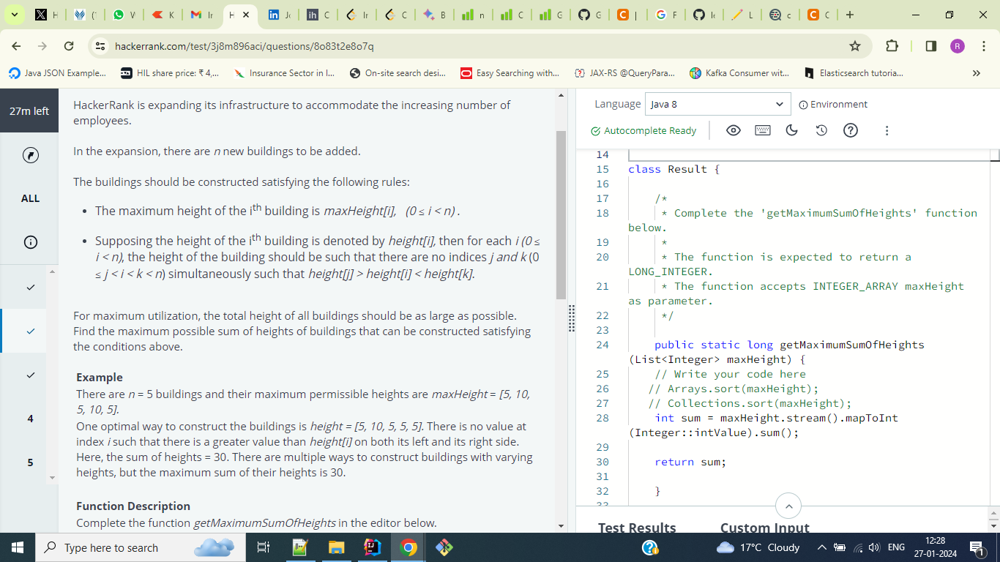The width and height of the screenshot is (1000, 562).
Task: Click the eye icon in editor toolbar
Action: [733, 131]
